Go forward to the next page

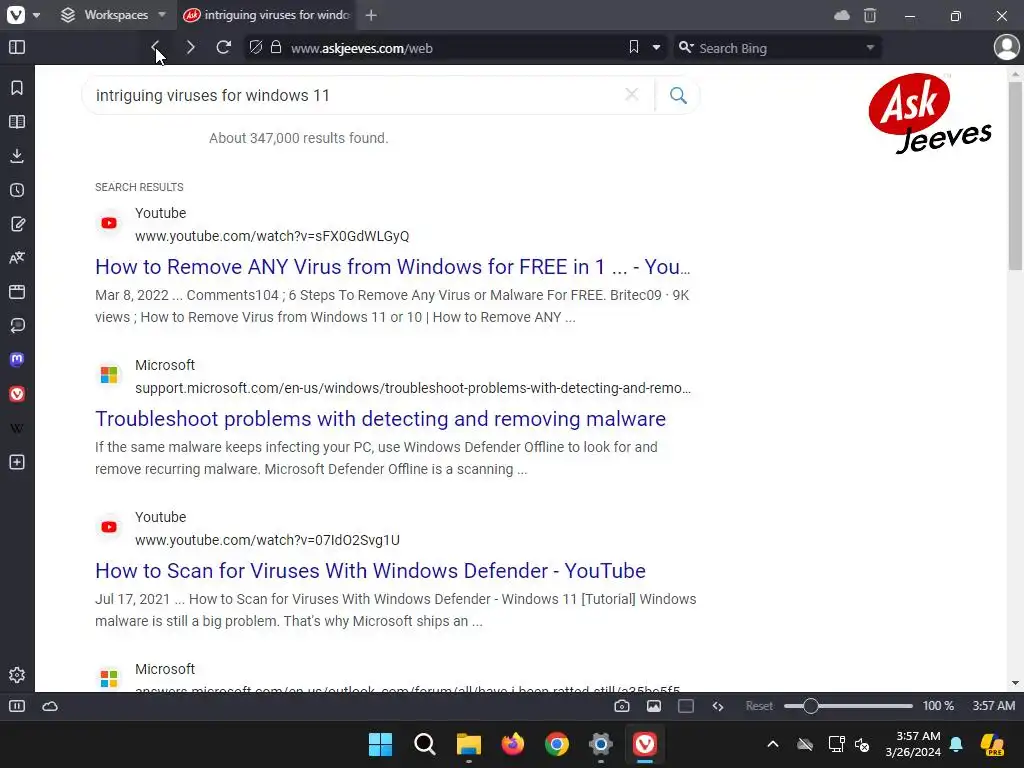point(190,48)
